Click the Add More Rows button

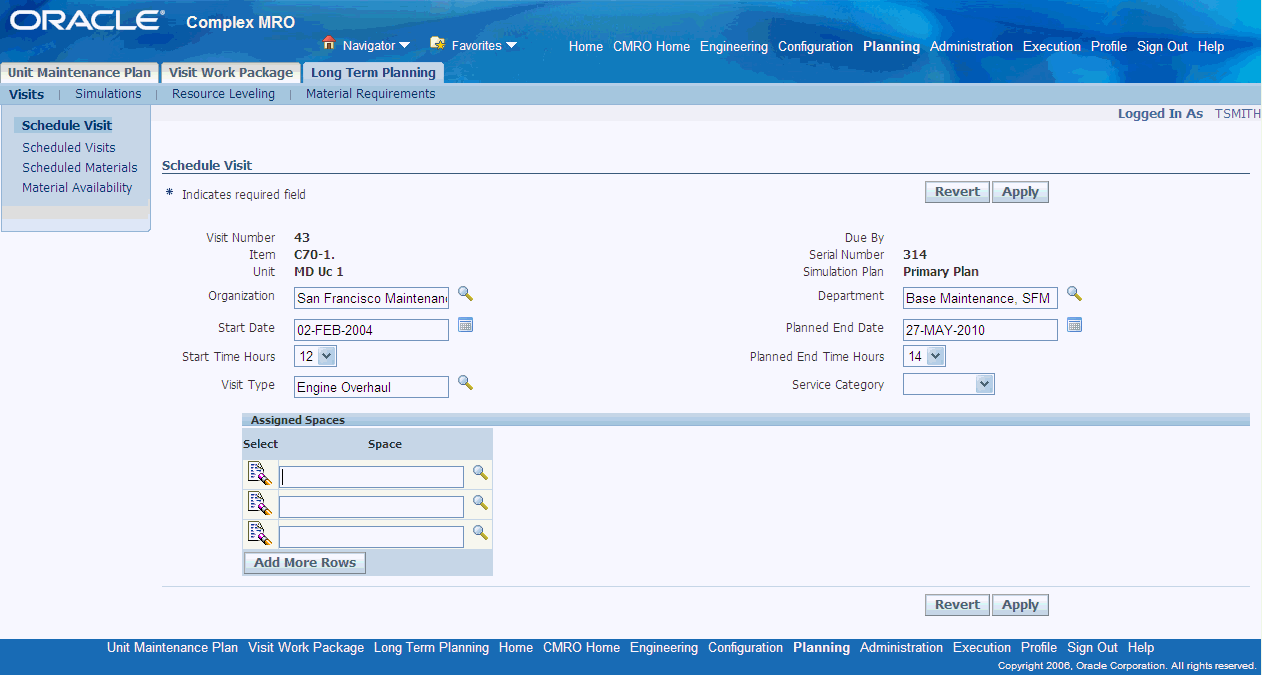pos(305,563)
